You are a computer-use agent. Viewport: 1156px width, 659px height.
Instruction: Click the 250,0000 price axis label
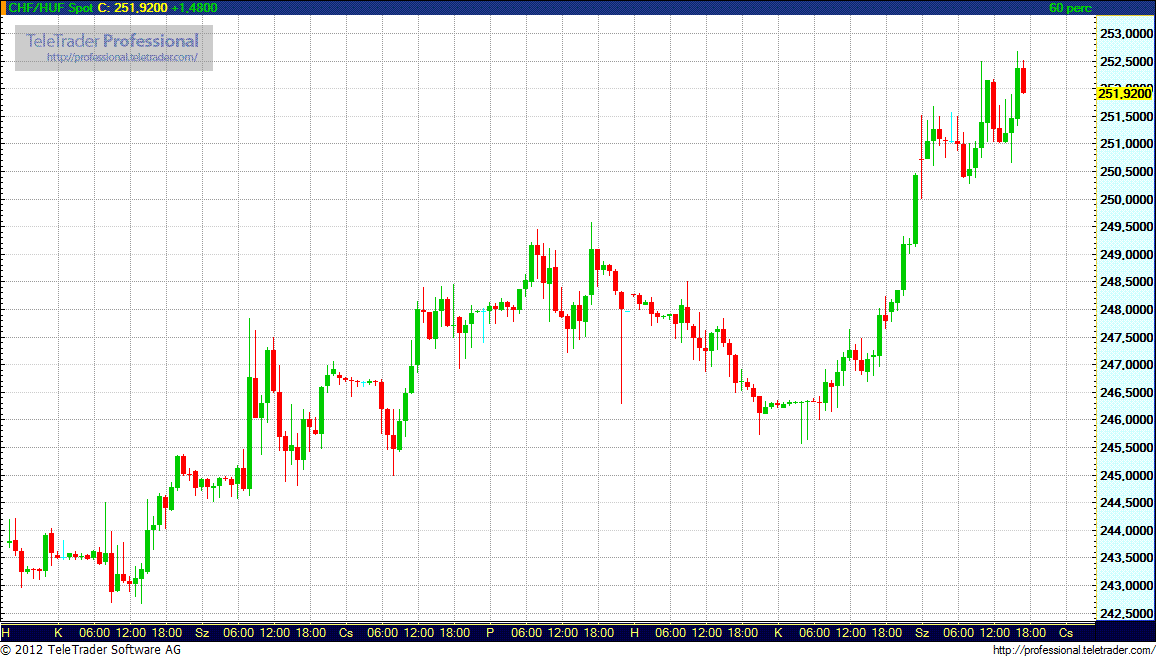pyautogui.click(x=1126, y=199)
